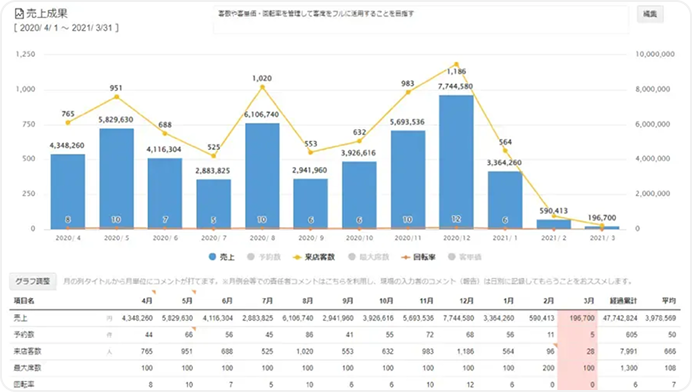Click the 来店客数 3月 cell showing 28

(590, 351)
